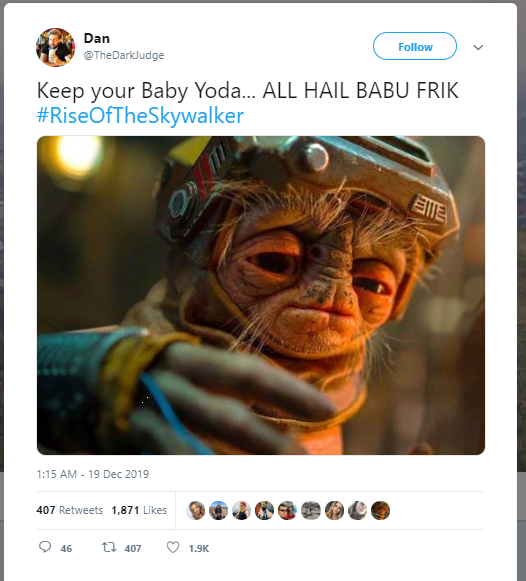
Task: Enlarge the Babu Frik photo
Action: (x=261, y=295)
